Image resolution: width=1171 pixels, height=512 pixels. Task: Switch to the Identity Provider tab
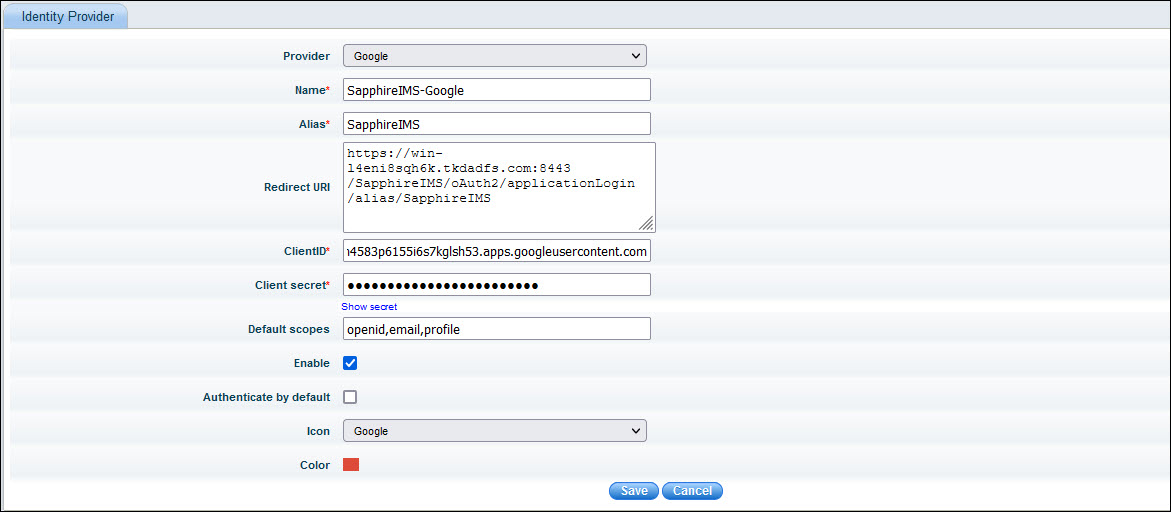tap(68, 17)
